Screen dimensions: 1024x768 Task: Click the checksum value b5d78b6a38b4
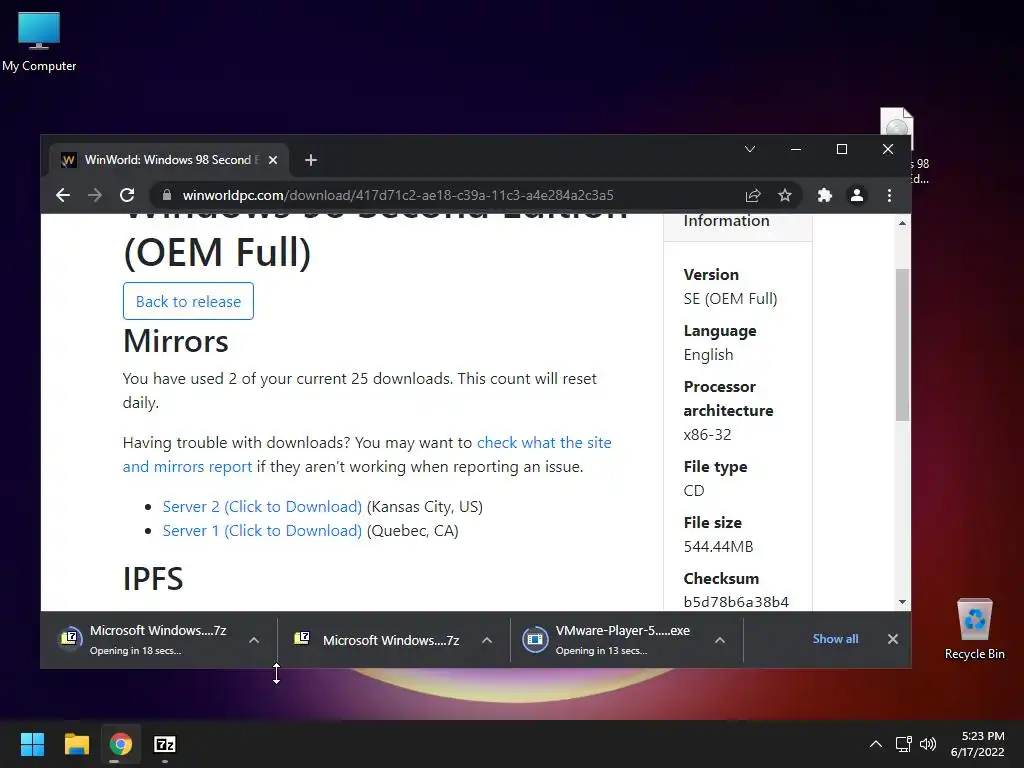point(736,602)
